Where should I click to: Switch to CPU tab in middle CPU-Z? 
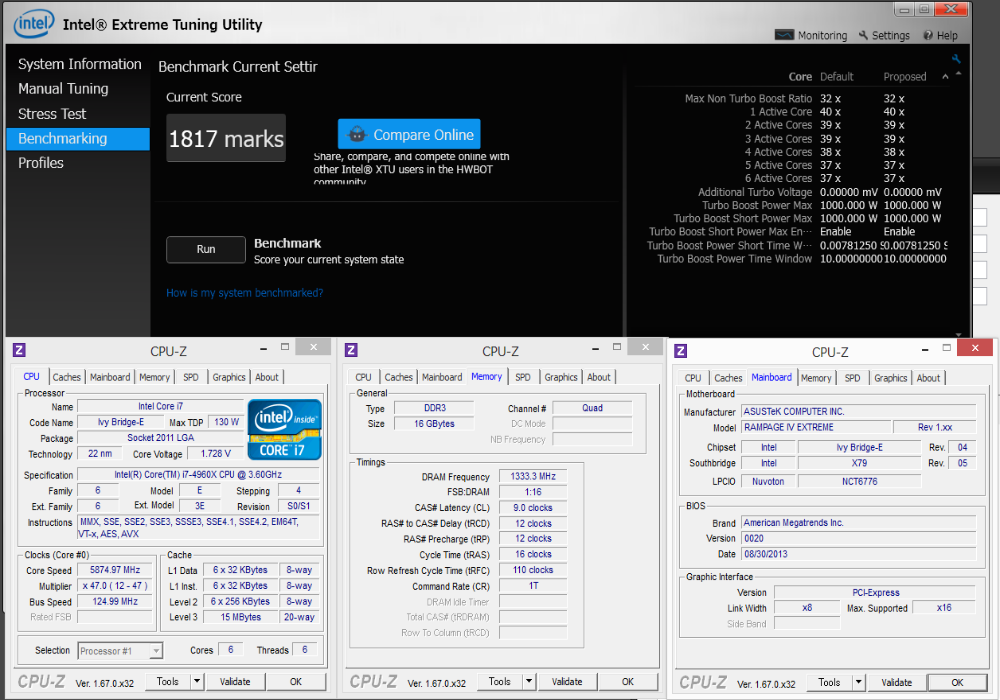(364, 377)
